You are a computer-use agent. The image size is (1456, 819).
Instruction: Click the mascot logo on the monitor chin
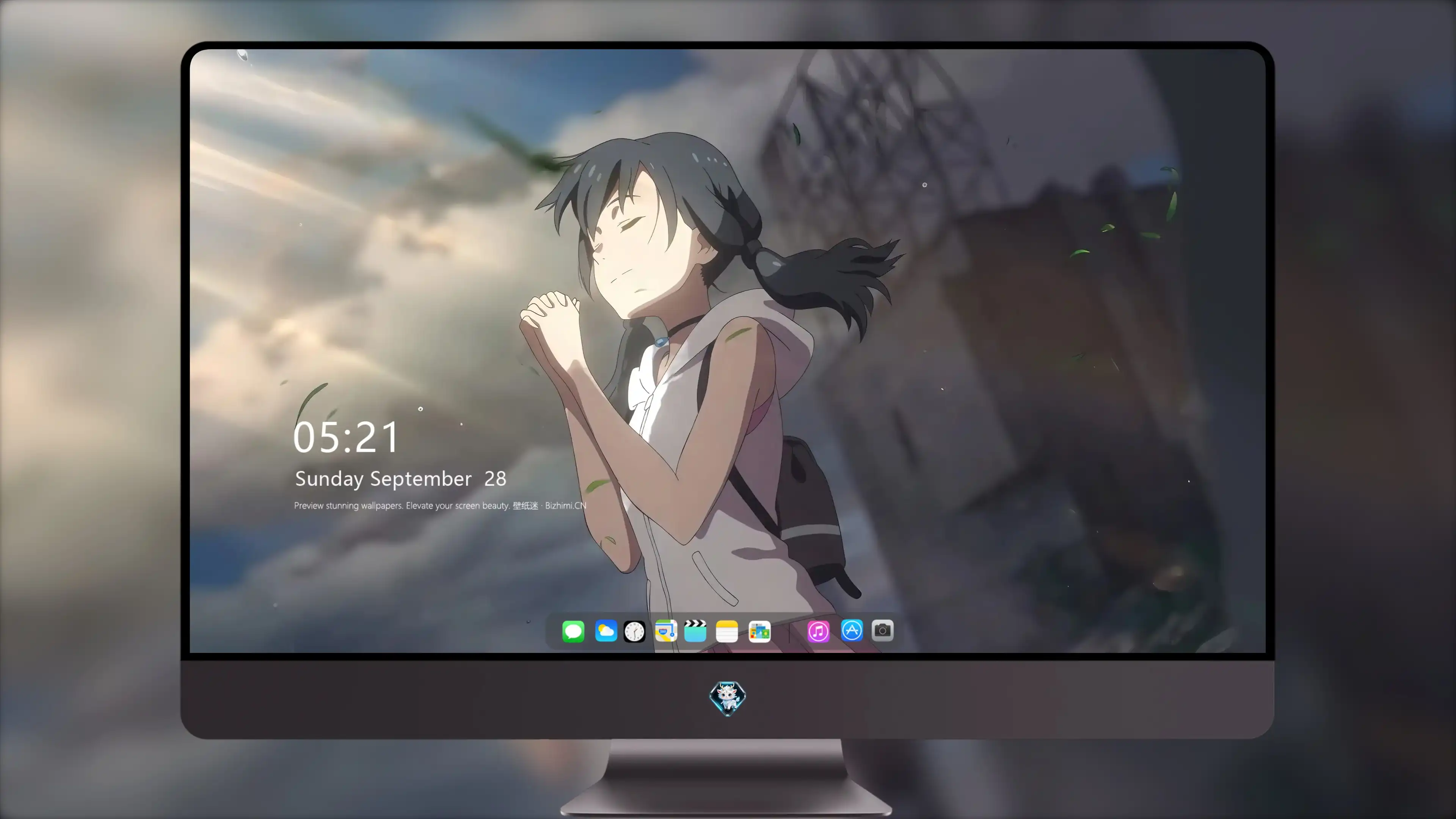click(x=728, y=698)
